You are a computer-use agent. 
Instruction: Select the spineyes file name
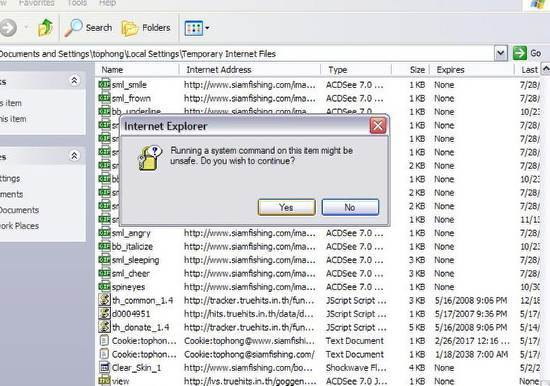[x=128, y=287]
